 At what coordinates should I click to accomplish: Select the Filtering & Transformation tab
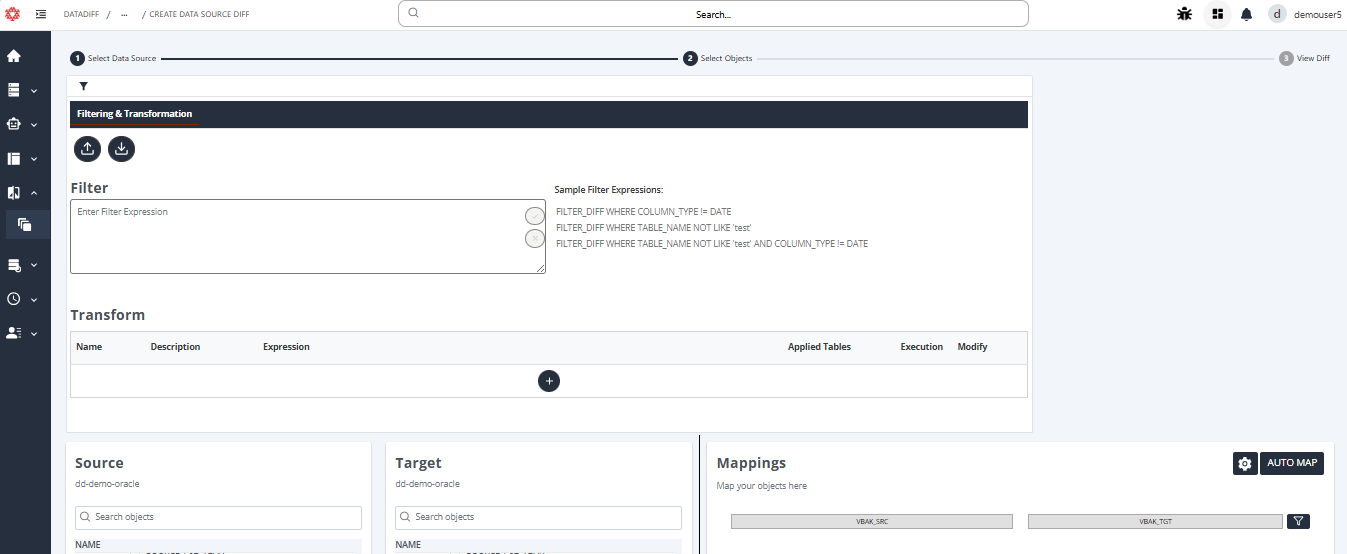click(134, 114)
